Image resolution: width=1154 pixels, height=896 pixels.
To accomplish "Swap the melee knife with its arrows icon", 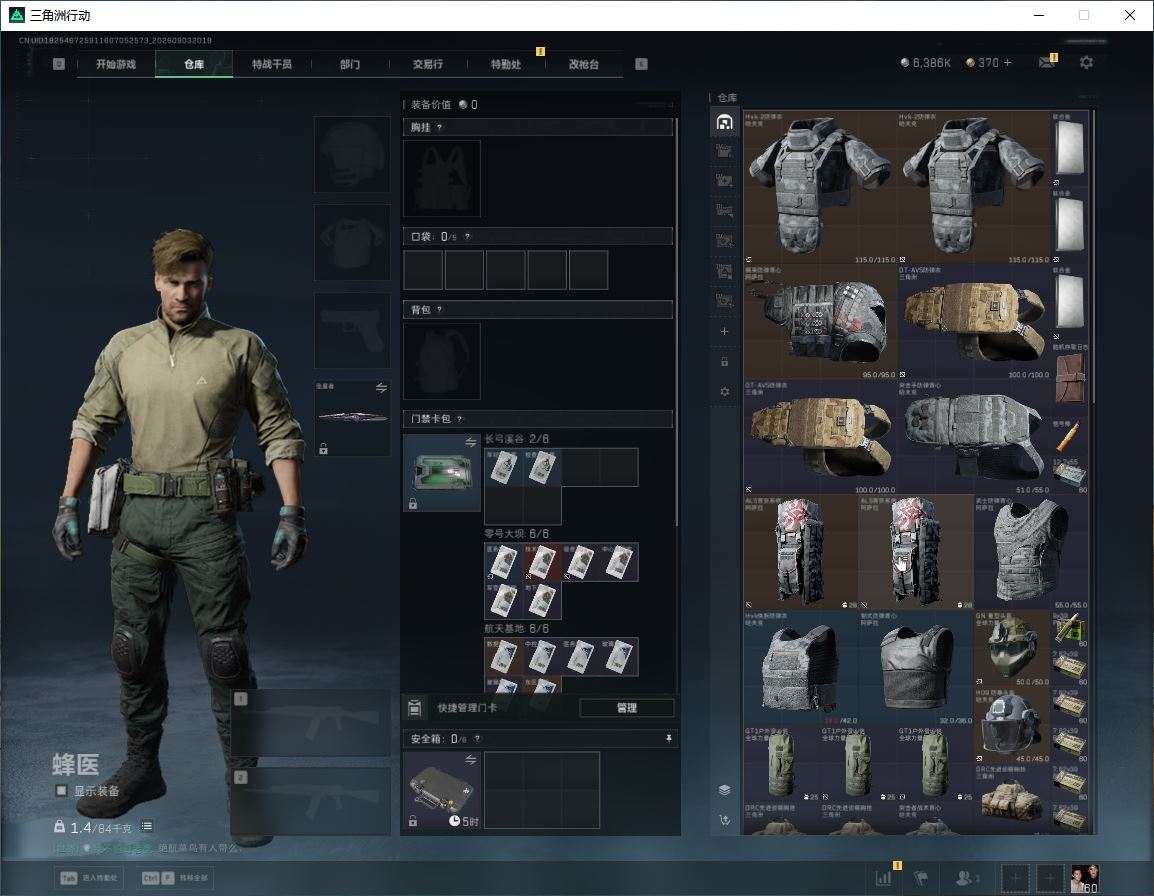I will tap(381, 388).
